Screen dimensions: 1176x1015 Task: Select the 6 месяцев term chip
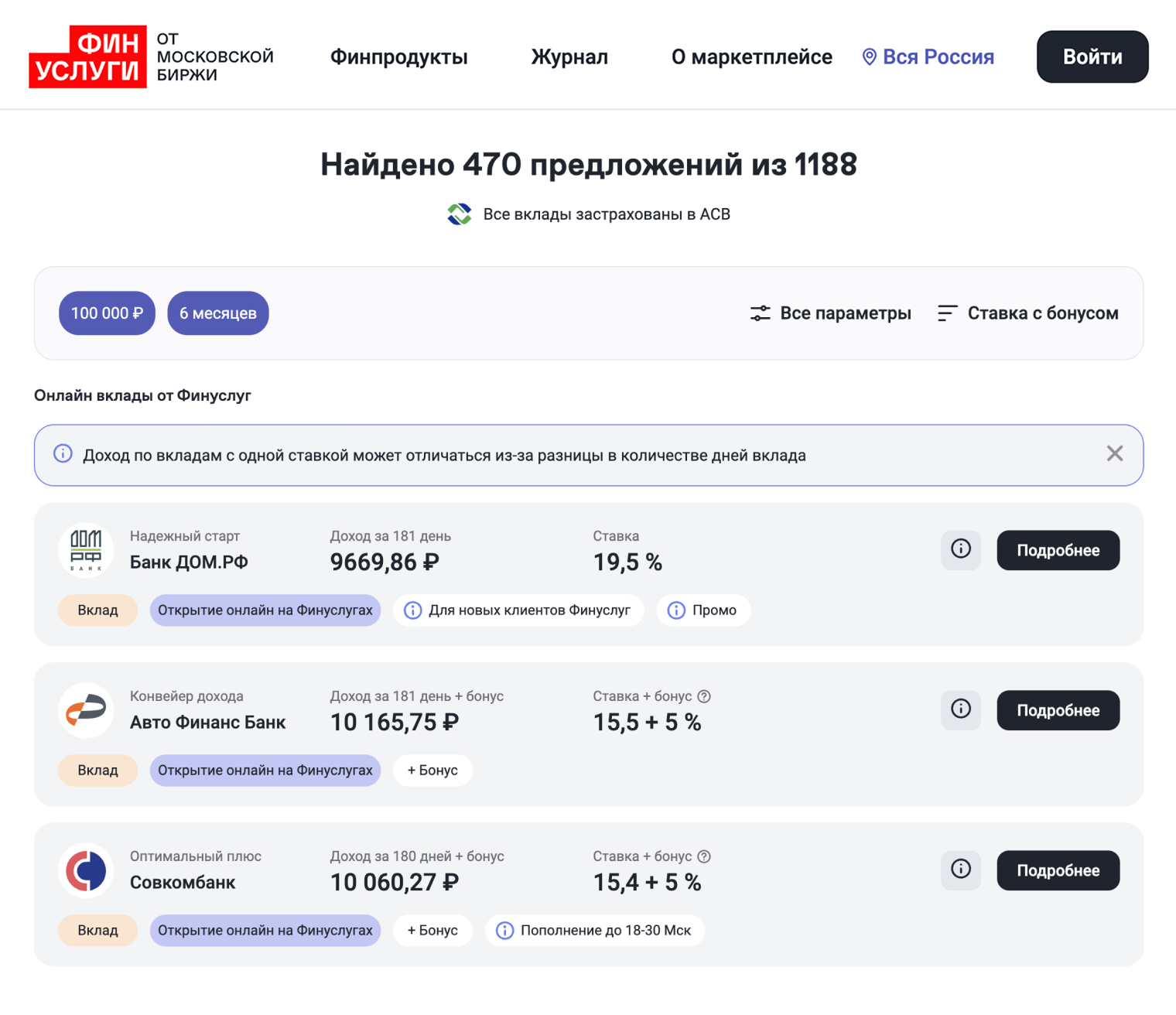(218, 313)
